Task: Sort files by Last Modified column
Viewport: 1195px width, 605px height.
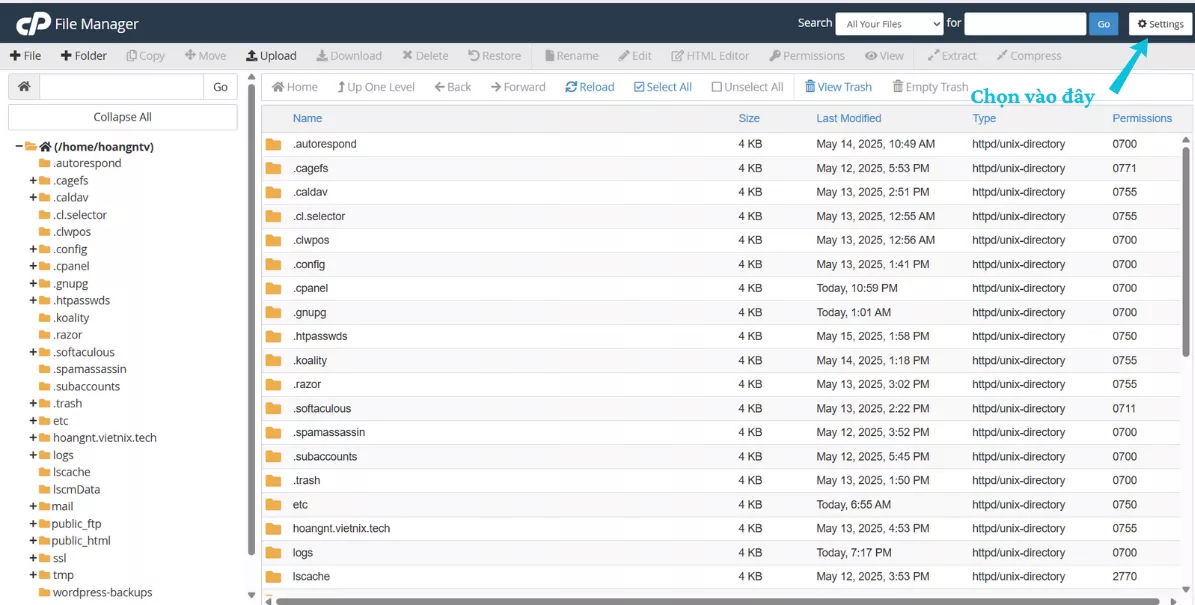Action: tap(848, 118)
